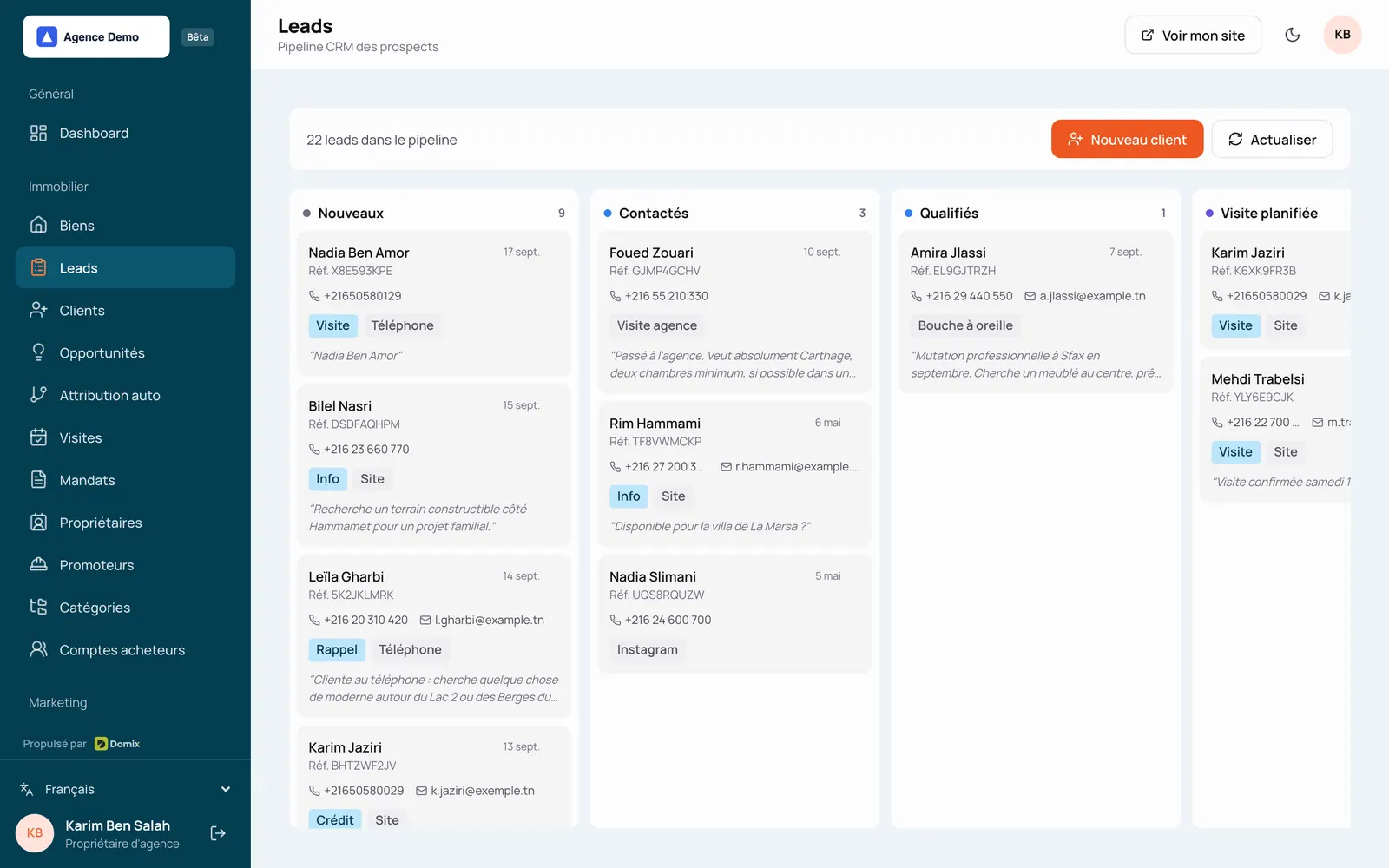
Task: Click the Info tag on Rim Hammami's card
Action: (x=629, y=496)
